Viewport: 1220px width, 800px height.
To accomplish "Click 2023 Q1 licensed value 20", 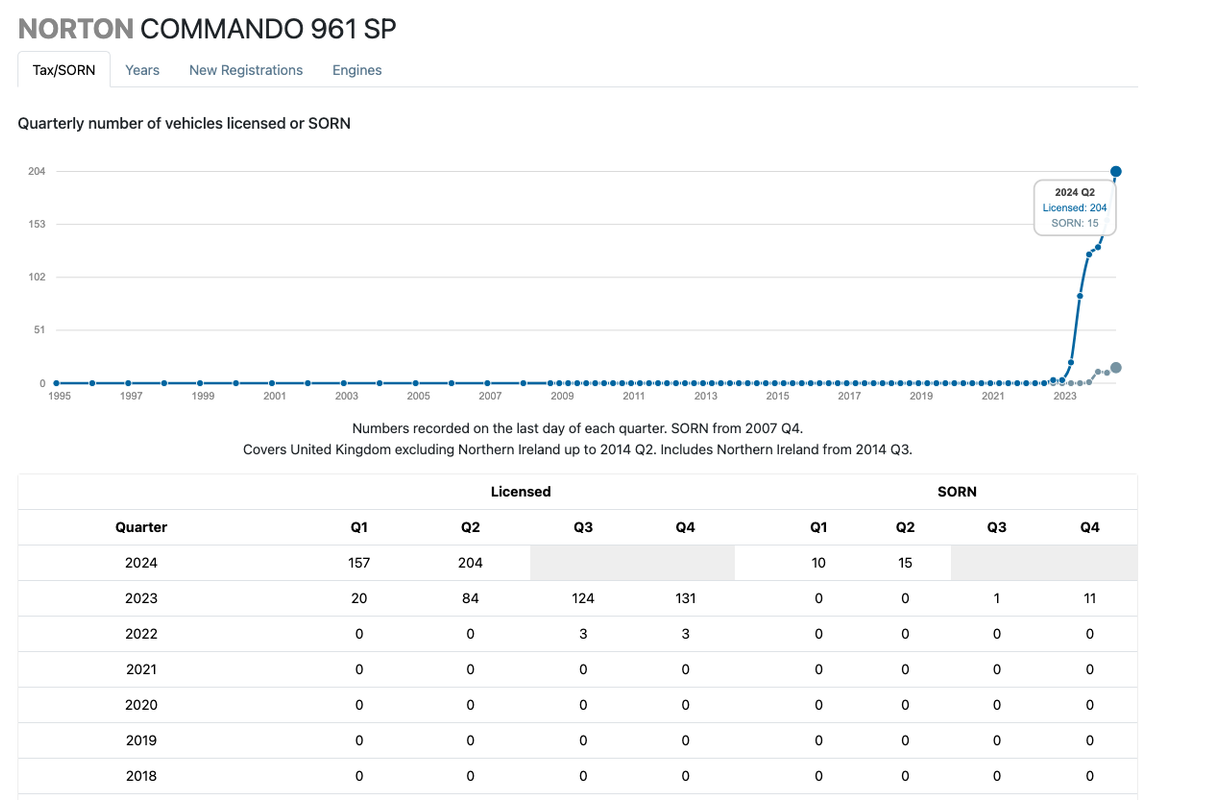I will click(359, 598).
